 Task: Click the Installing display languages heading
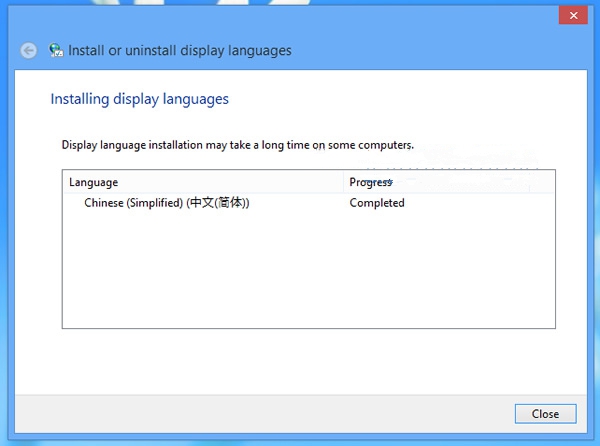[139, 99]
